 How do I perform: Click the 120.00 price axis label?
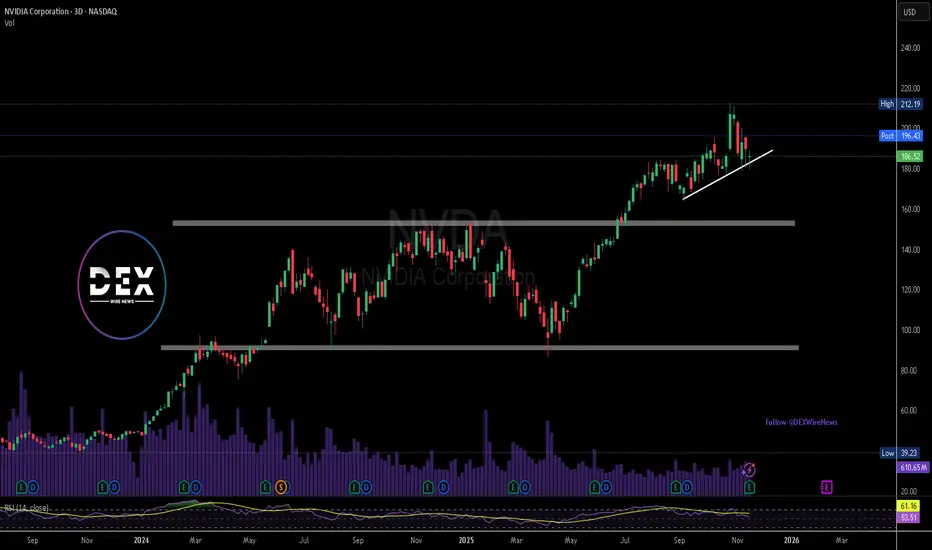click(x=910, y=290)
